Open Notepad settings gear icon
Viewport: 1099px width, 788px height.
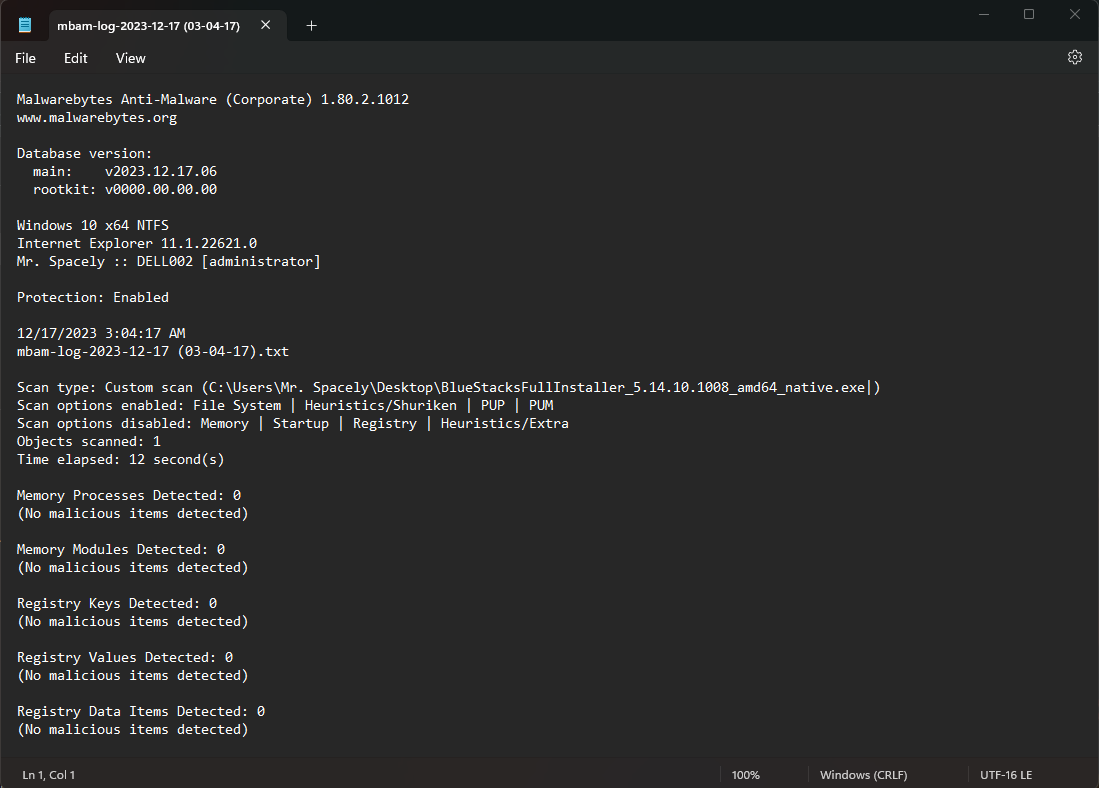[x=1074, y=57]
